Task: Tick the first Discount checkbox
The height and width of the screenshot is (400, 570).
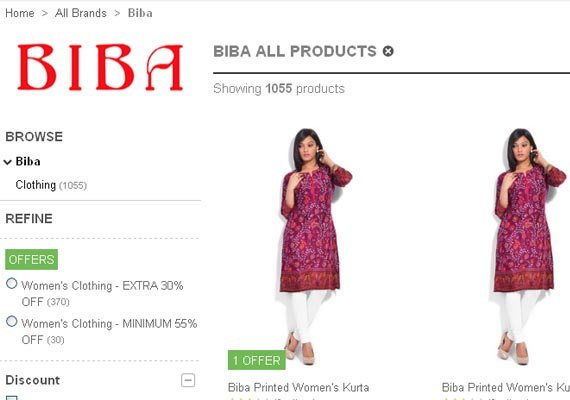Action: (12, 398)
